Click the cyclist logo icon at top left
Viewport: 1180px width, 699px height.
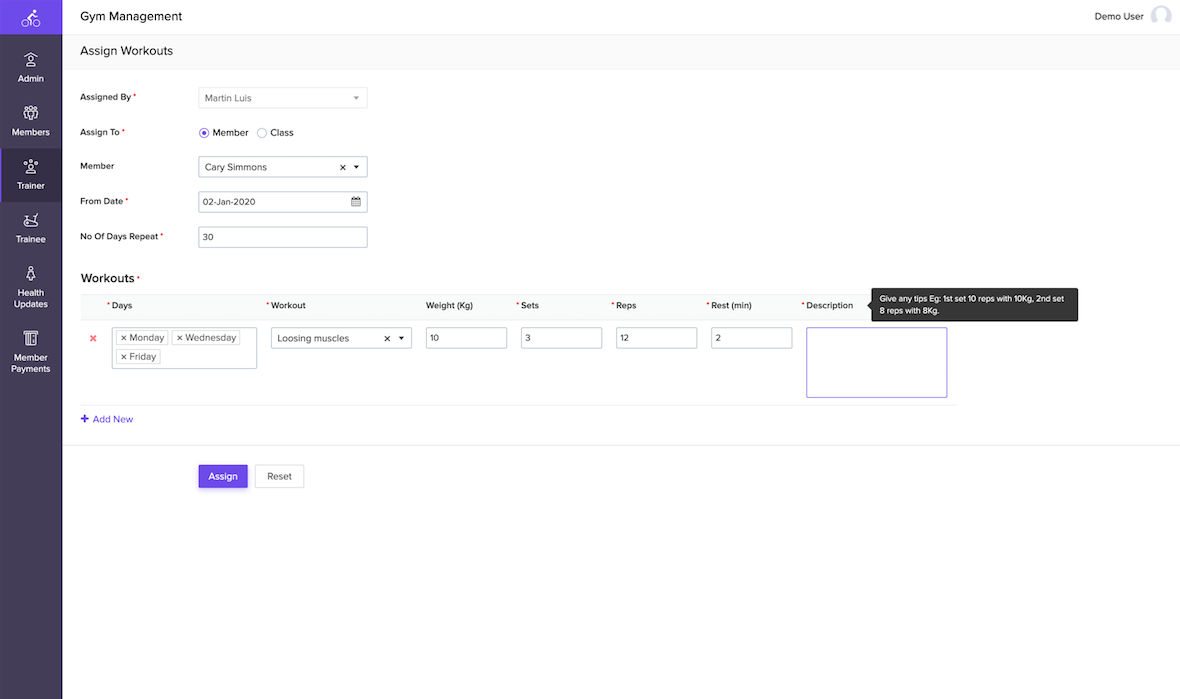tap(31, 17)
